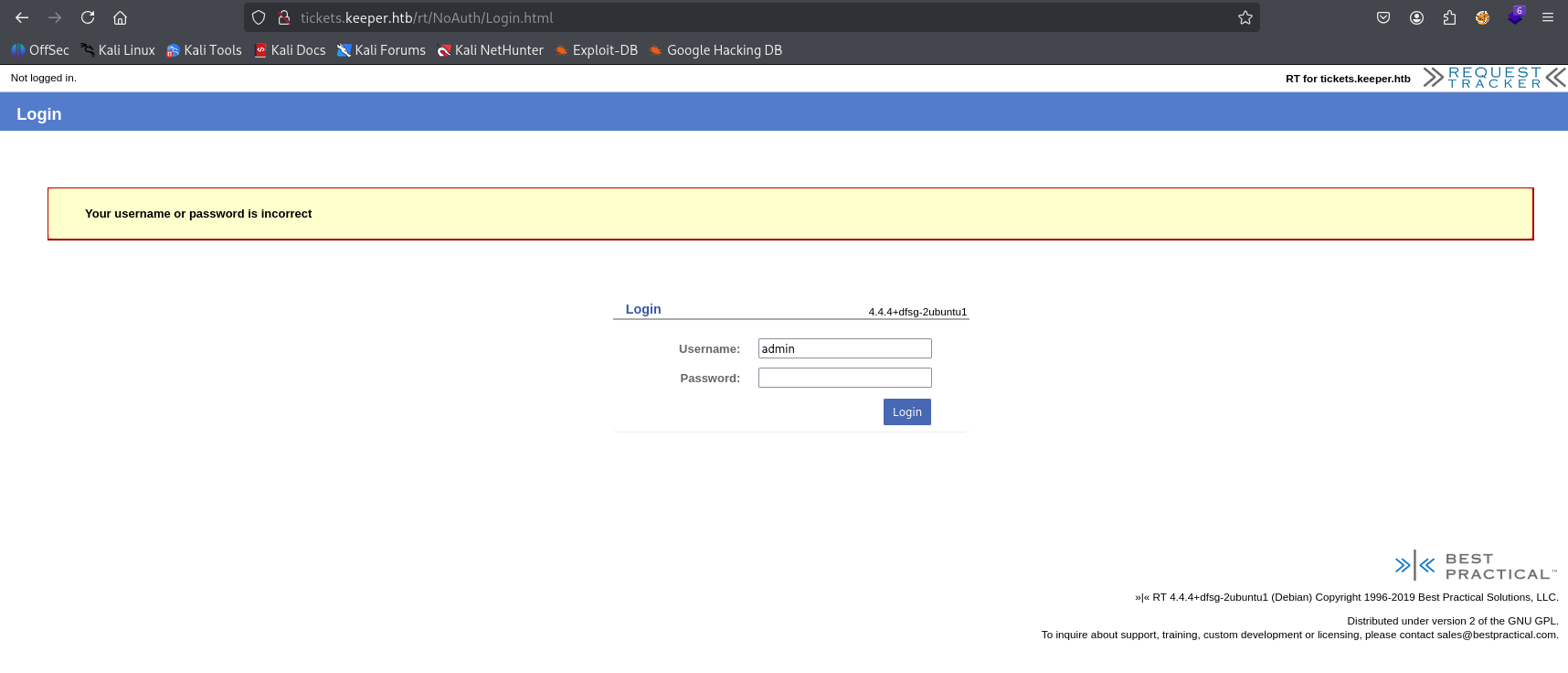Open the Kali Tools bookmark
Screen dimensions: 1568x673
204,50
